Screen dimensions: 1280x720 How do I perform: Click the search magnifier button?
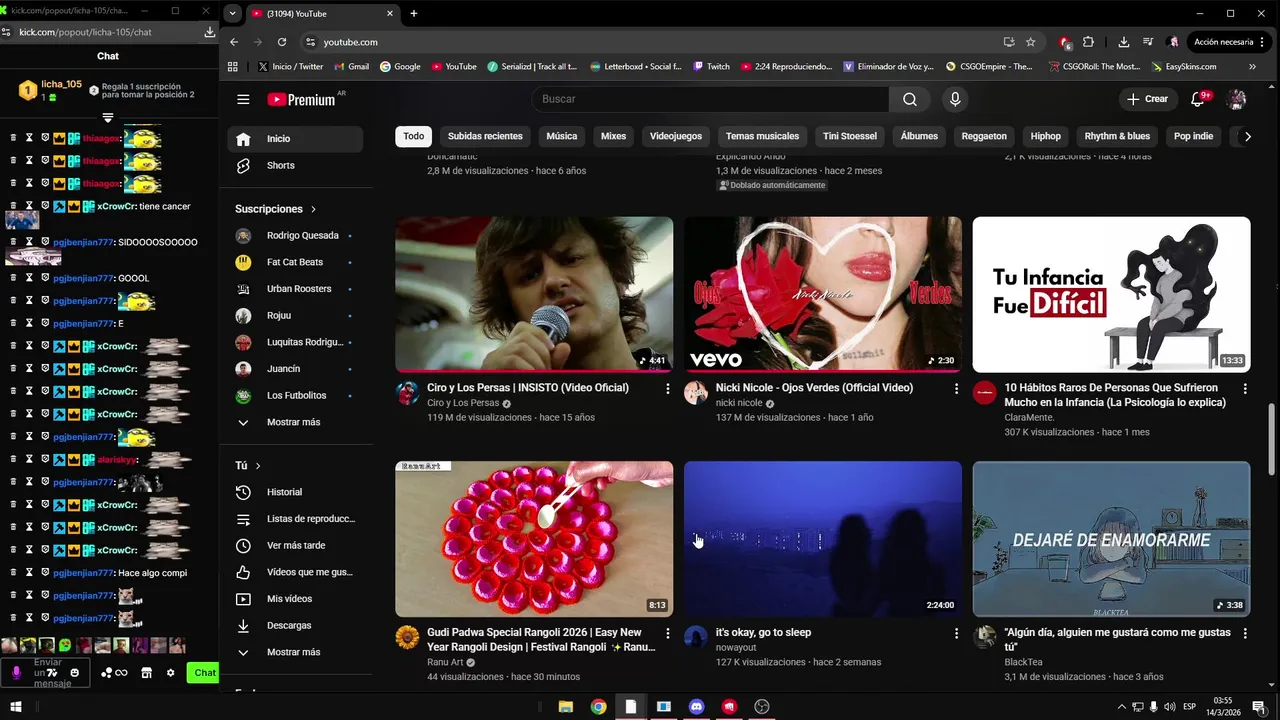(909, 99)
